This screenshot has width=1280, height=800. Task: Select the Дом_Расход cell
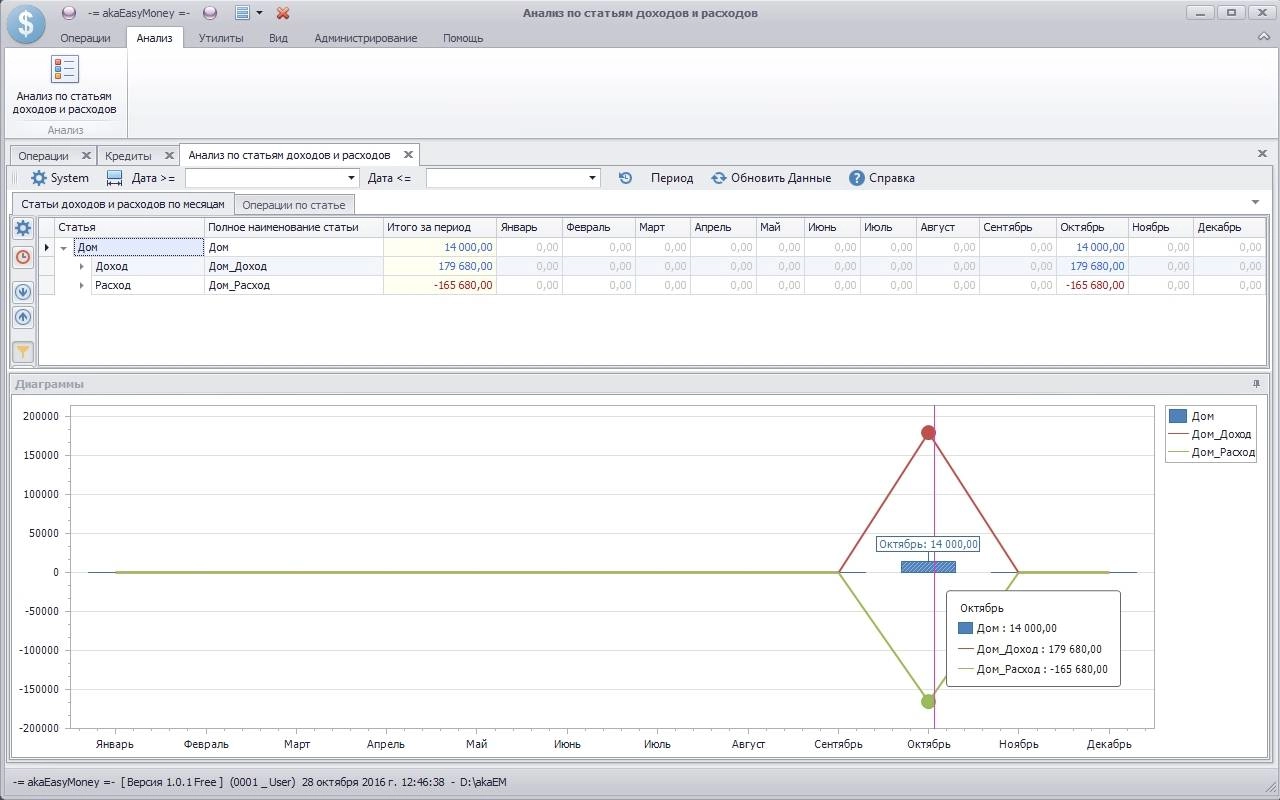(x=294, y=286)
